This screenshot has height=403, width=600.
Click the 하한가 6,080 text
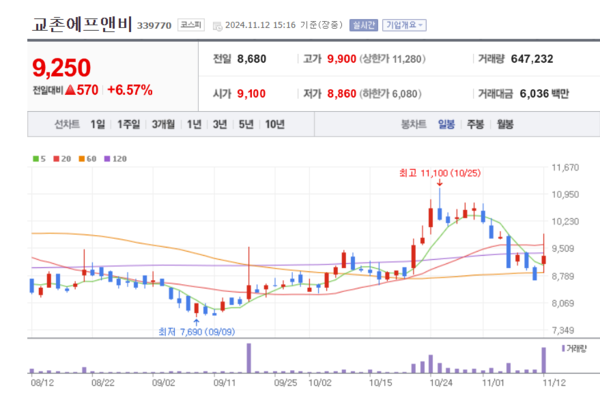(x=390, y=94)
